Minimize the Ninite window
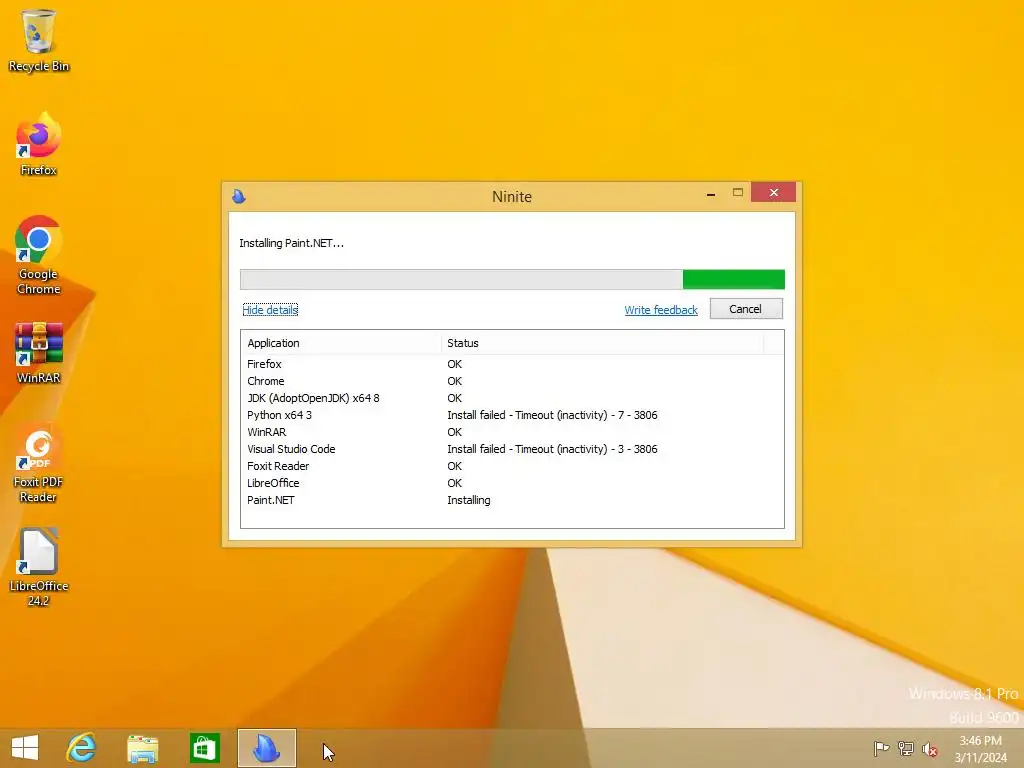Image resolution: width=1024 pixels, height=768 pixels. click(711, 193)
